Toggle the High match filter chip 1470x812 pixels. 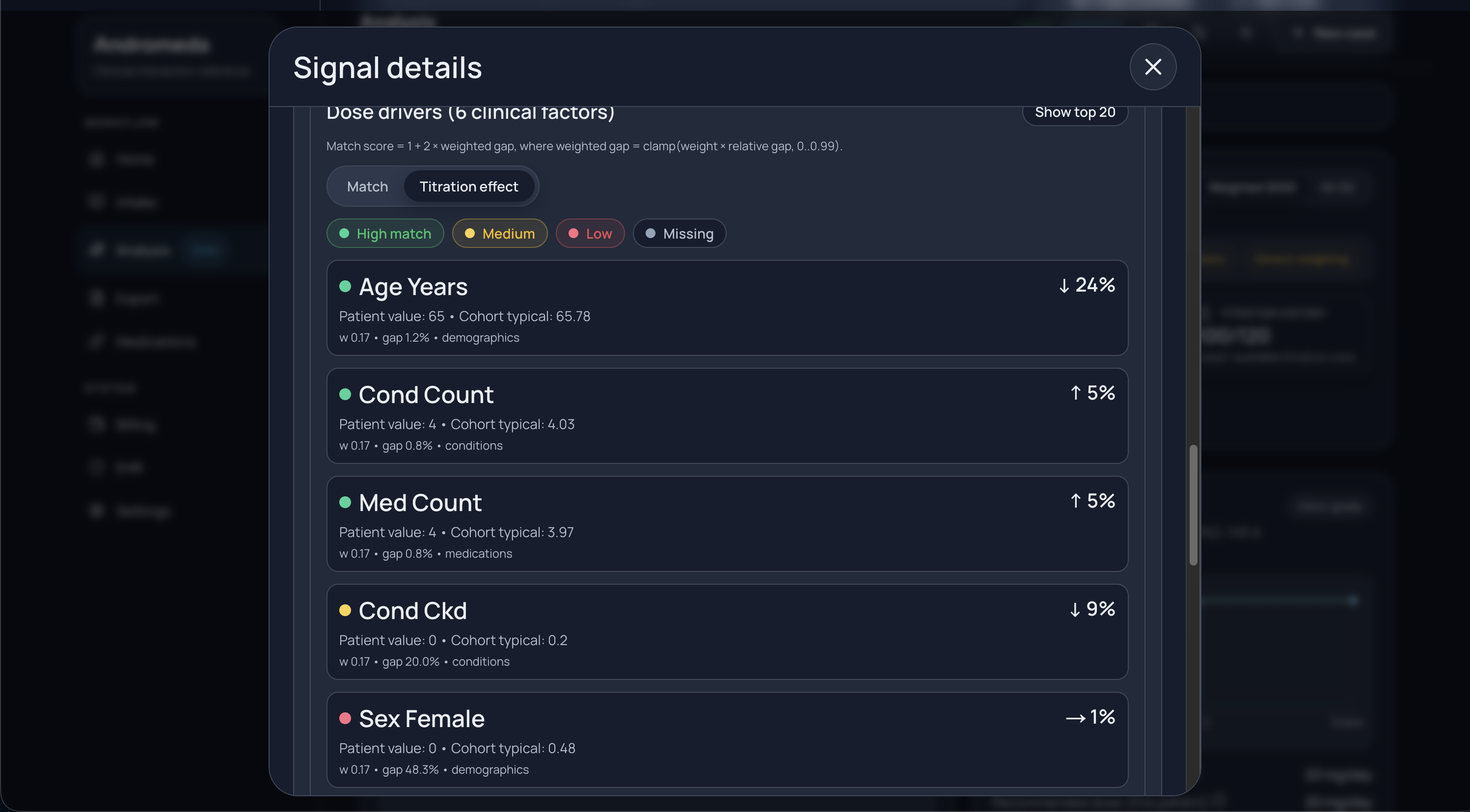click(x=385, y=233)
